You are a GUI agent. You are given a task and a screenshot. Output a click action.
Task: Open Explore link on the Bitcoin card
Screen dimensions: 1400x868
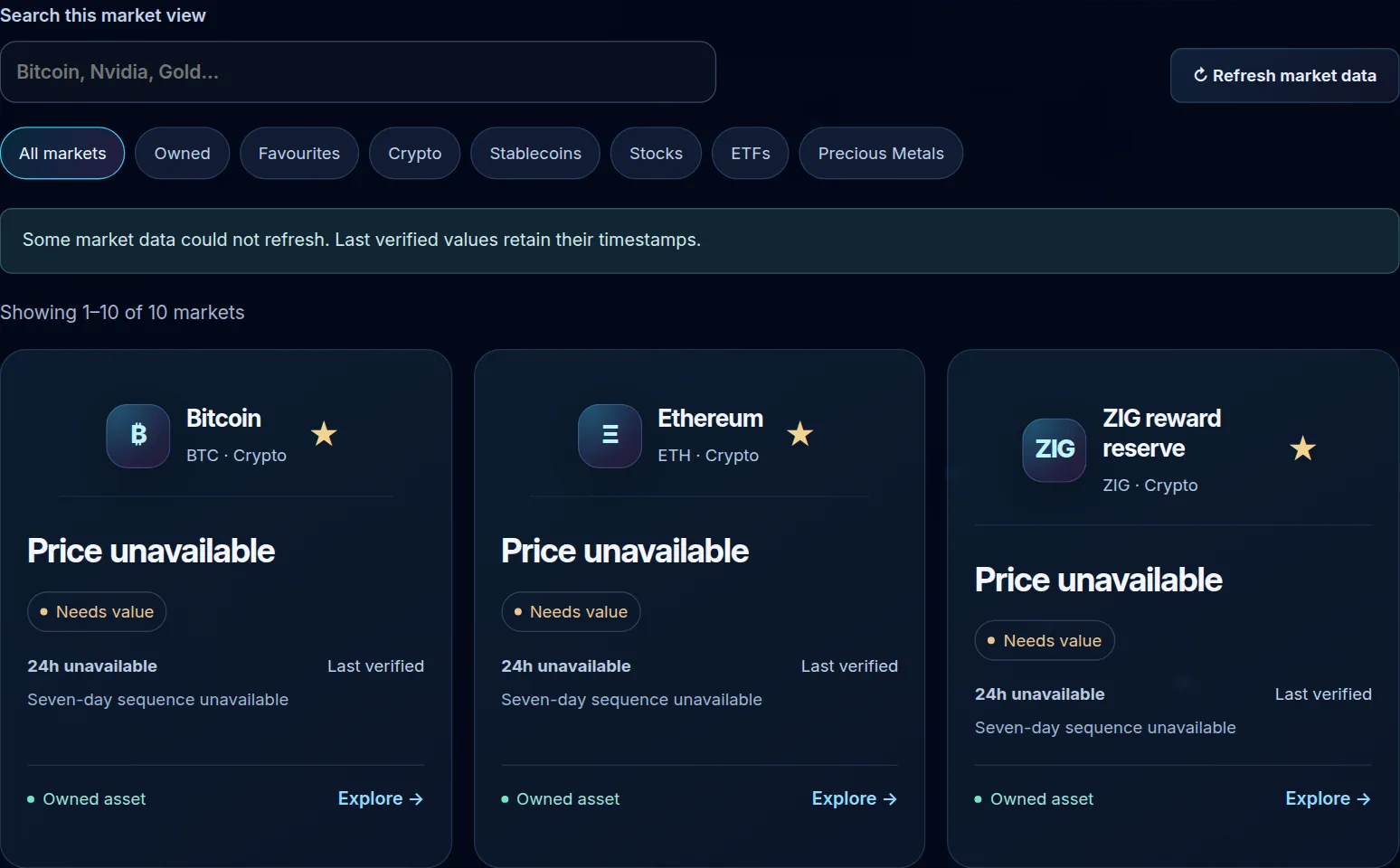point(381,798)
